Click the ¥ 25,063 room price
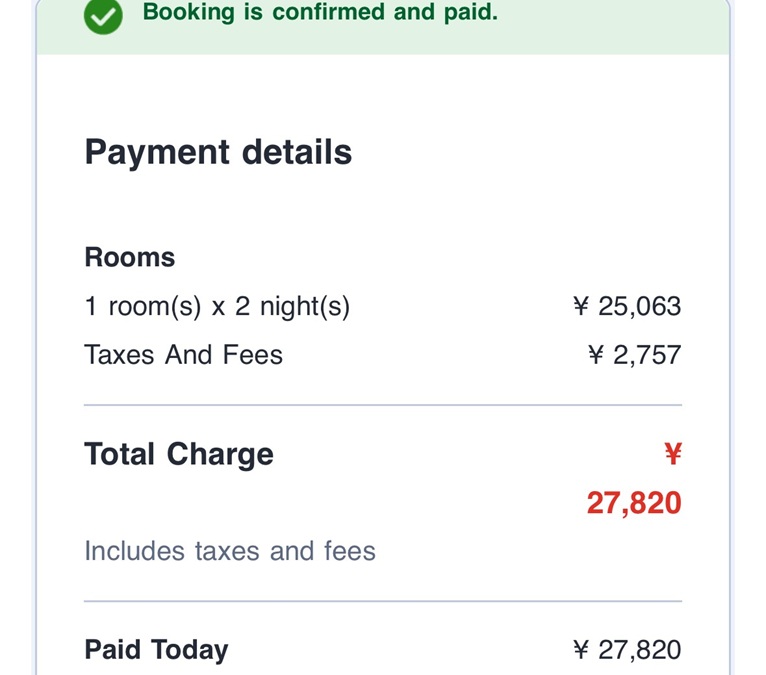The width and height of the screenshot is (766, 675). [x=627, y=306]
